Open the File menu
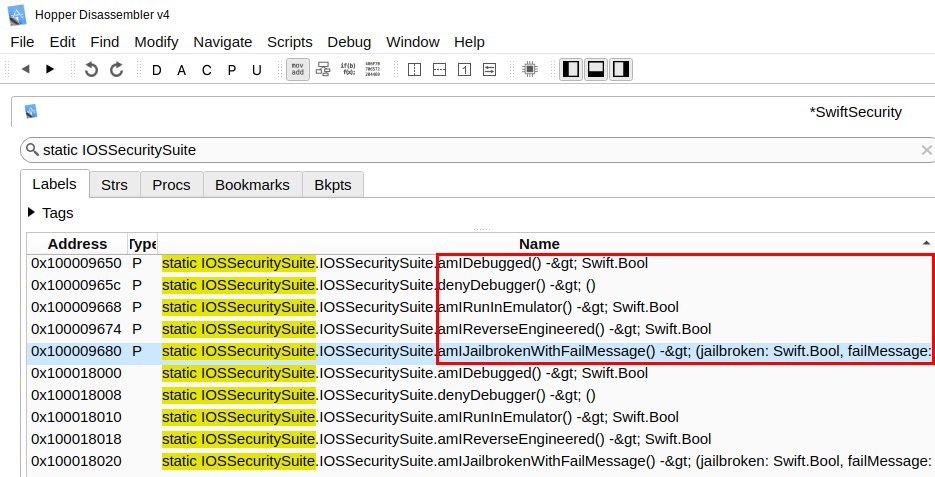The height and width of the screenshot is (477, 935). point(23,42)
